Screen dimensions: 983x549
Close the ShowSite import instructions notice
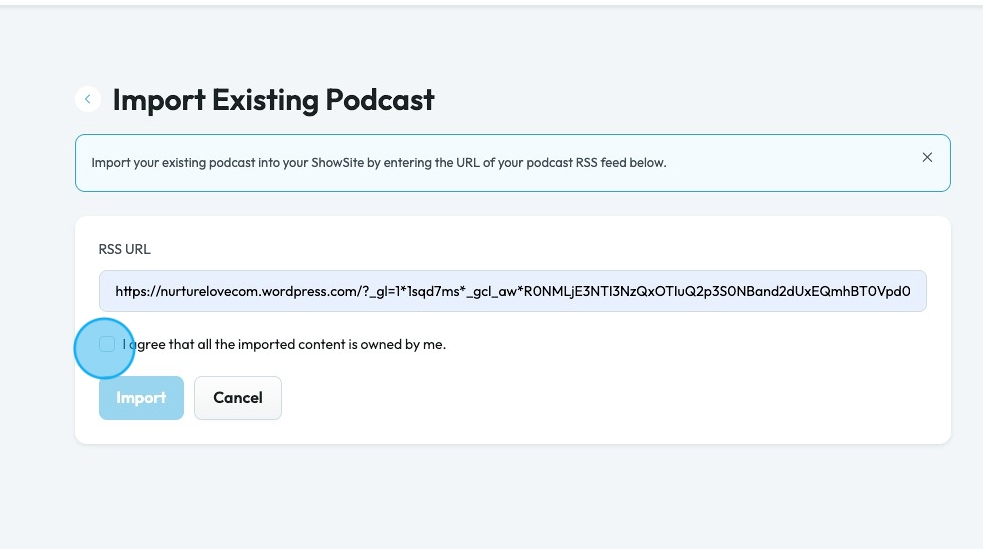click(x=927, y=158)
